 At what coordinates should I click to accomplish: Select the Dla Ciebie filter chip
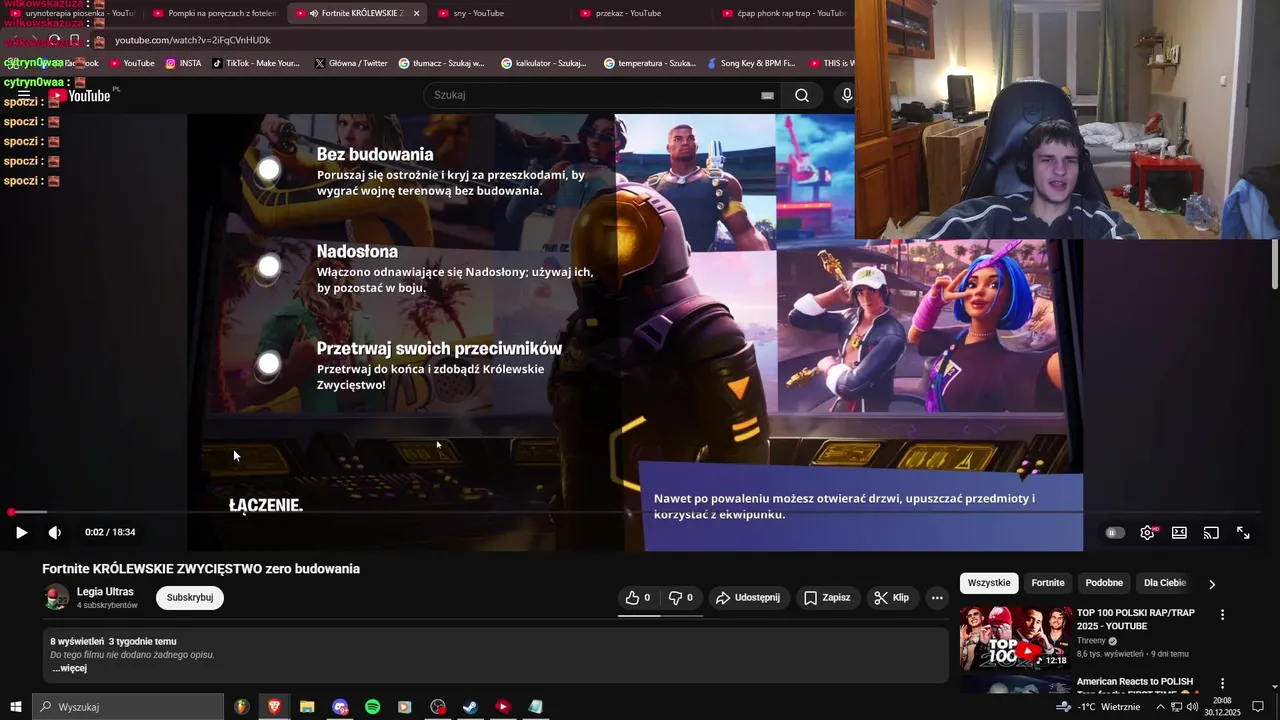coord(1165,583)
